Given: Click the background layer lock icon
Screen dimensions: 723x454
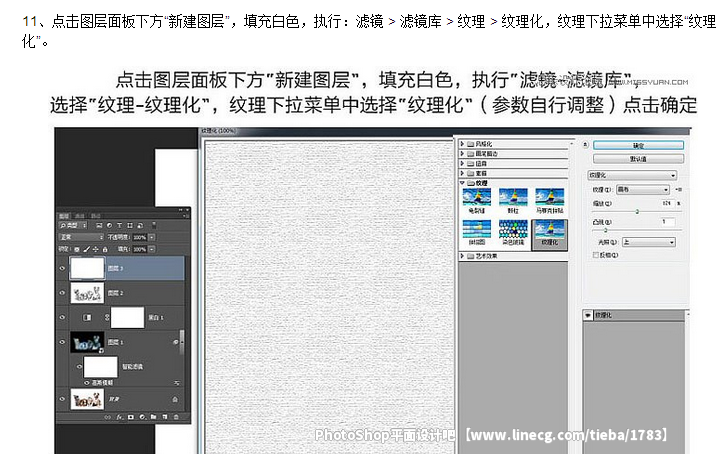Looking at the screenshot, I should coord(175,400).
